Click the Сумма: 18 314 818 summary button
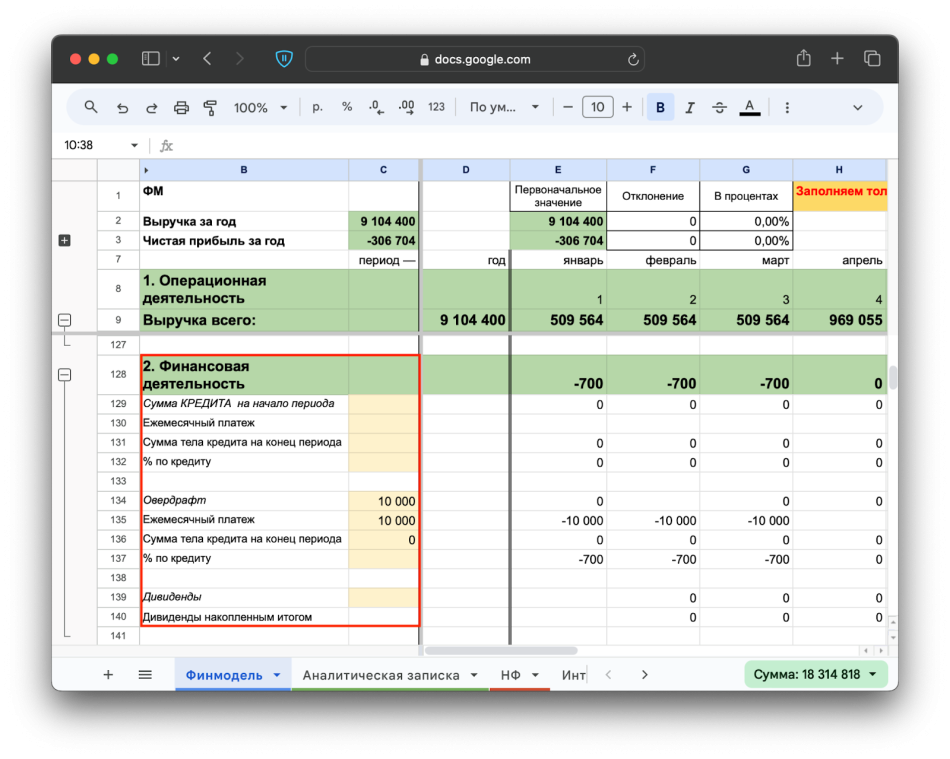The width and height of the screenshot is (950, 759). [x=816, y=674]
